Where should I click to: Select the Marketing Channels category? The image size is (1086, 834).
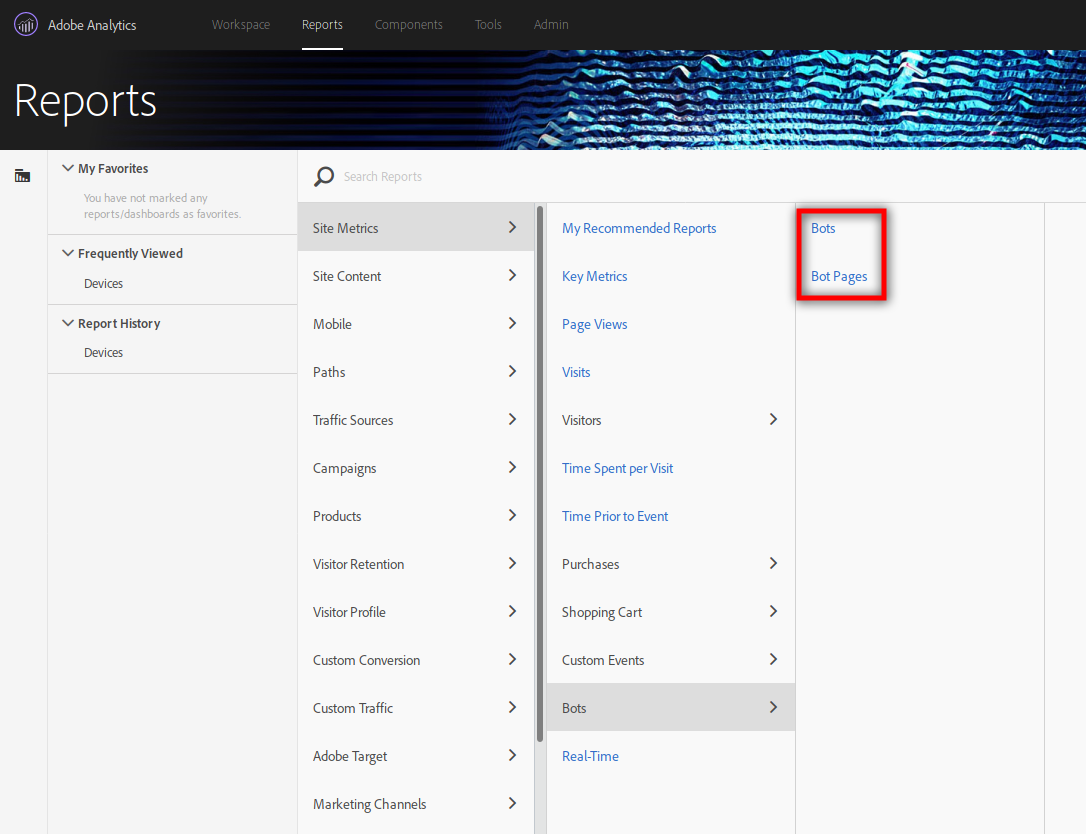pyautogui.click(x=416, y=804)
